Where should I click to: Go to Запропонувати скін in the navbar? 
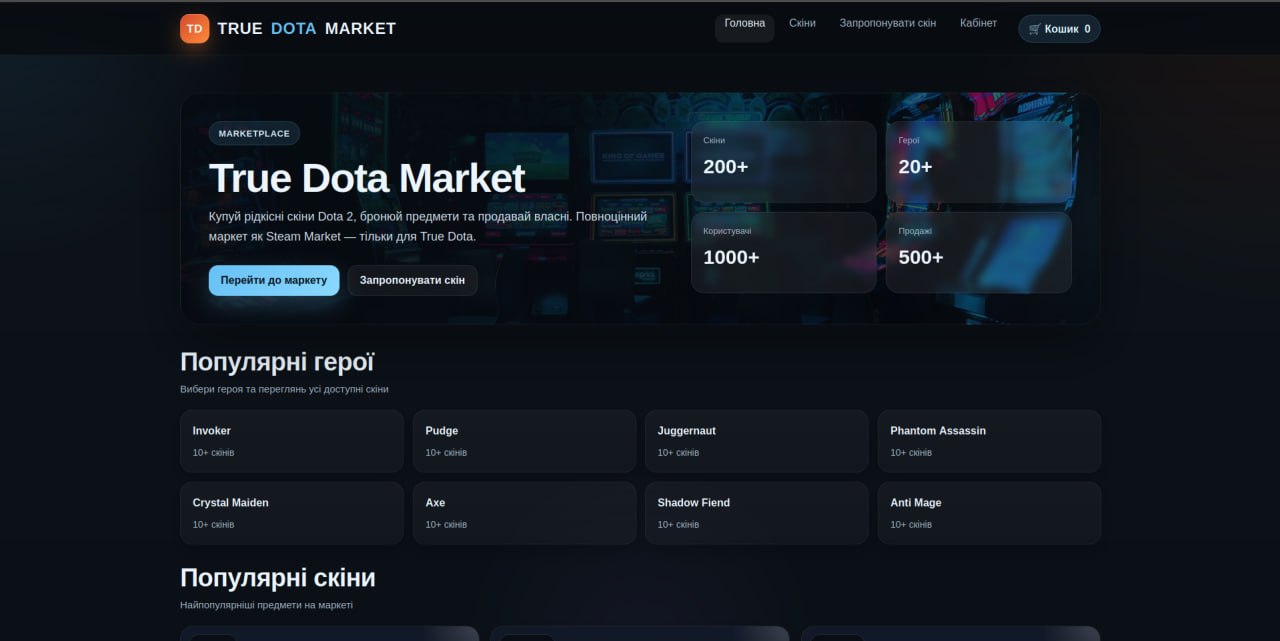point(888,23)
